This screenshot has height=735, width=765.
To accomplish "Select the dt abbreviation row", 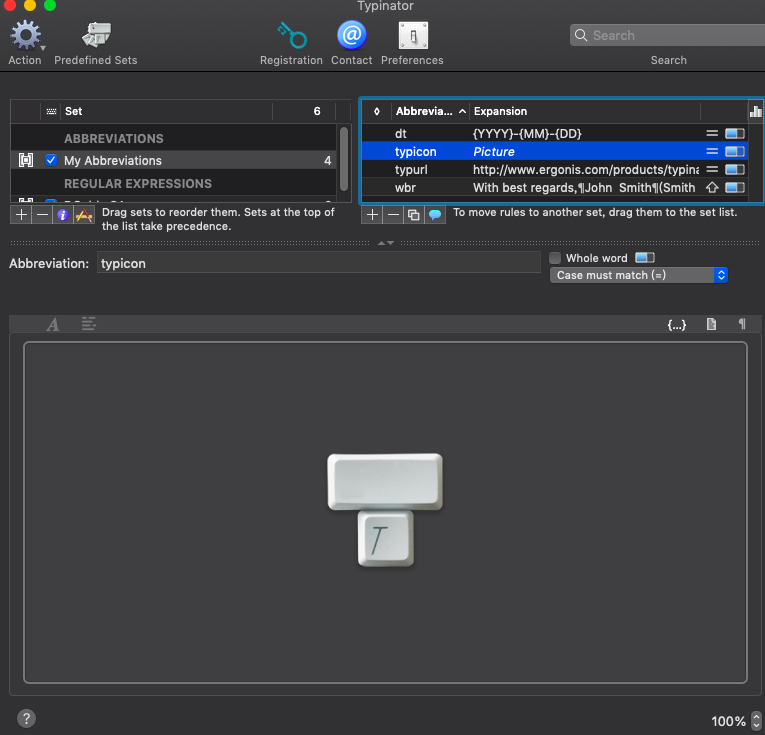I will click(x=555, y=133).
